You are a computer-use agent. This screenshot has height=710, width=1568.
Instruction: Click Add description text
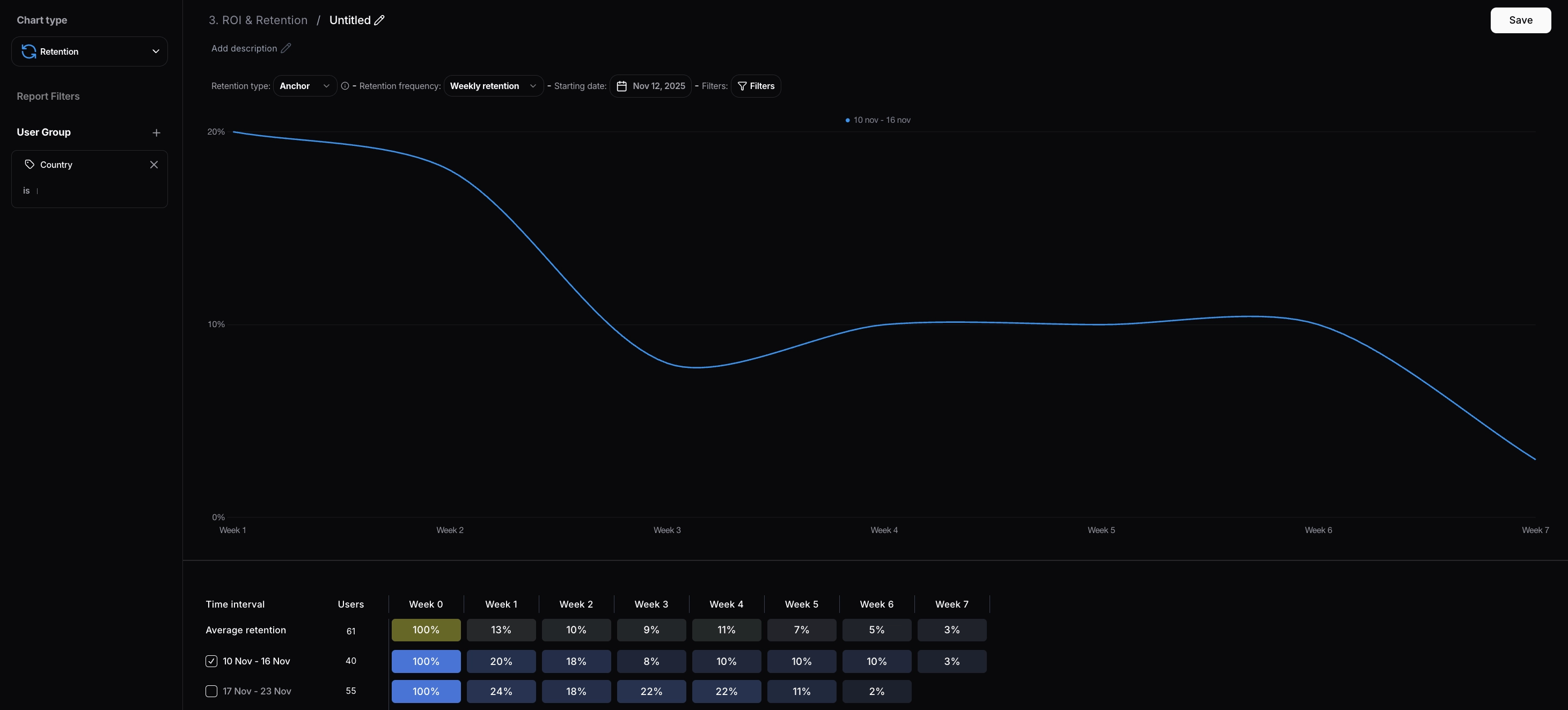(244, 49)
